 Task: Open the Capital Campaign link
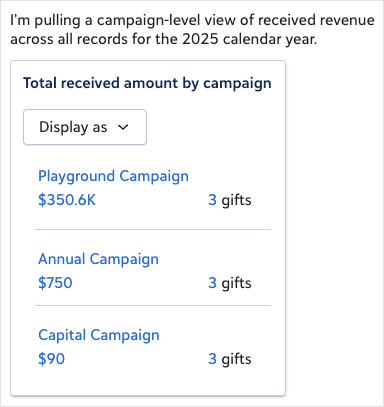pyautogui.click(x=99, y=335)
